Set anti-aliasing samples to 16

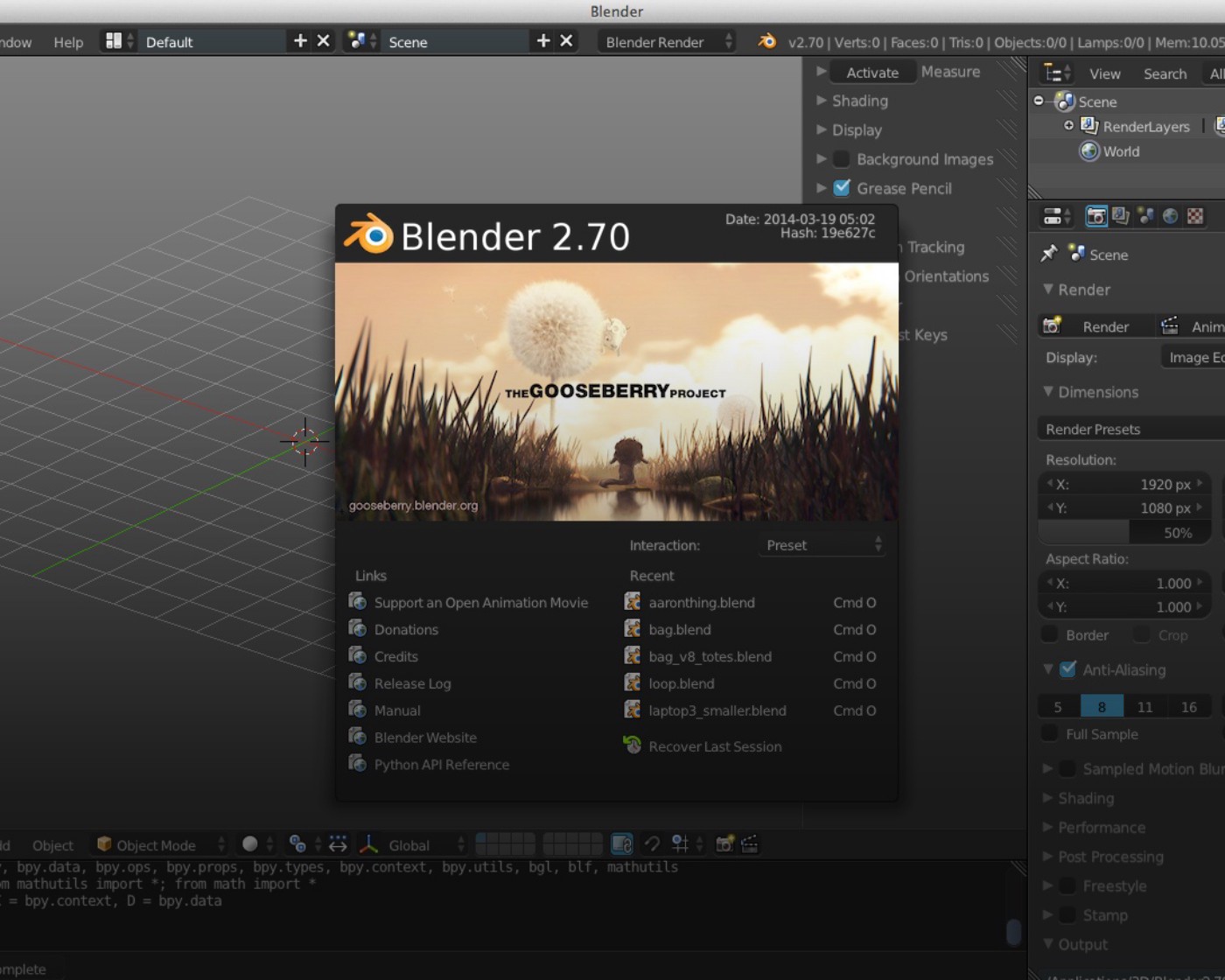(x=1189, y=706)
